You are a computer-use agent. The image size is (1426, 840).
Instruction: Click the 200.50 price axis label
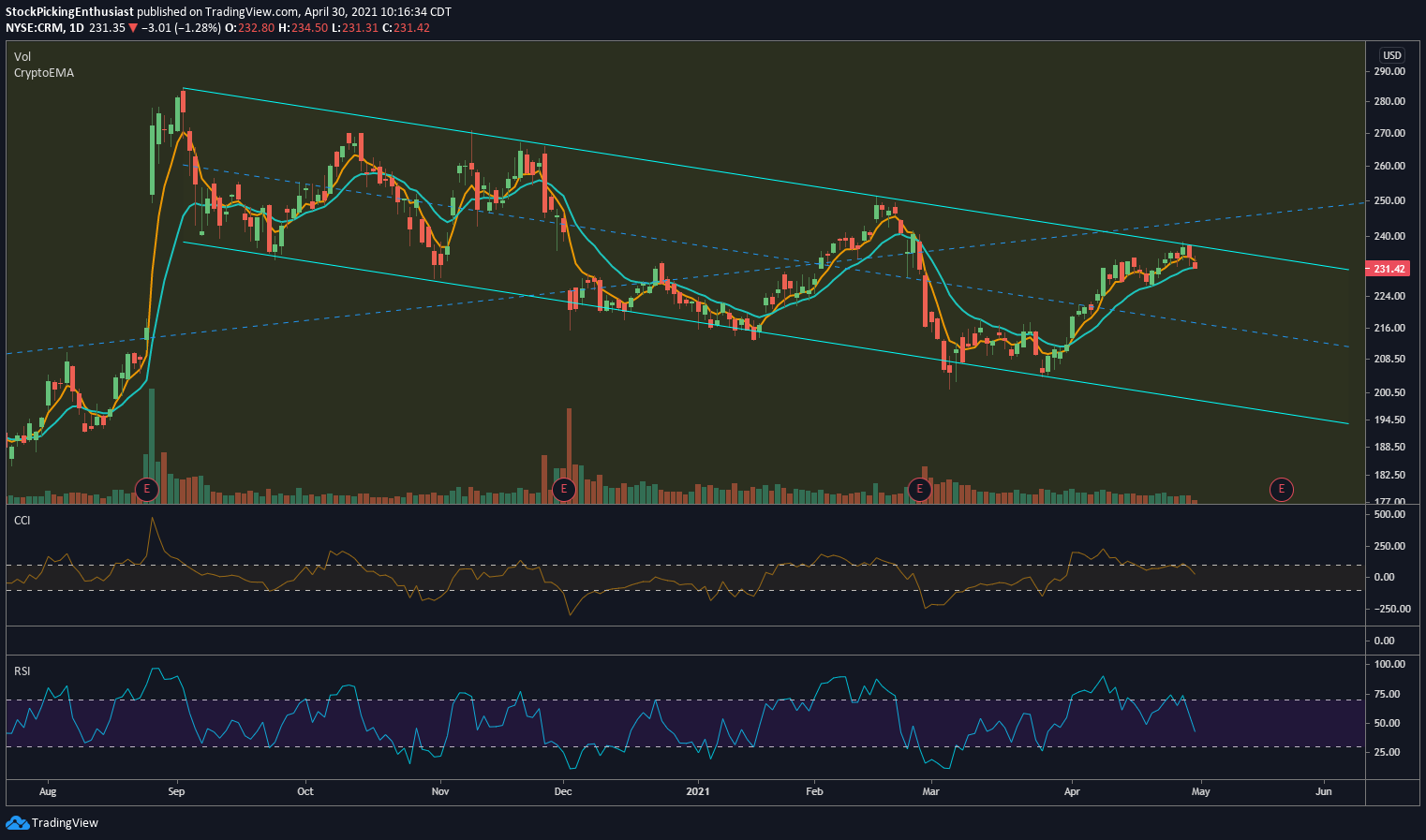pyautogui.click(x=1389, y=392)
